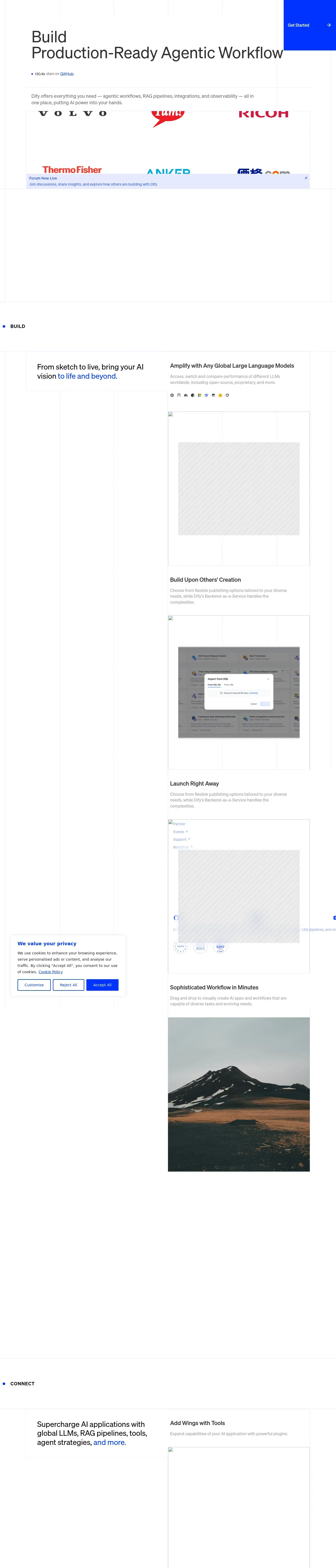The width and height of the screenshot is (336, 1568).
Task: Click the '130.4k stars on' text
Action: (47, 74)
